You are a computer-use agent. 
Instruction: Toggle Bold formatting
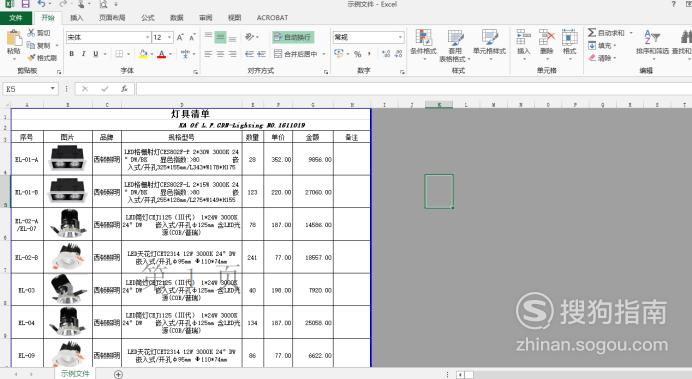coord(71,54)
